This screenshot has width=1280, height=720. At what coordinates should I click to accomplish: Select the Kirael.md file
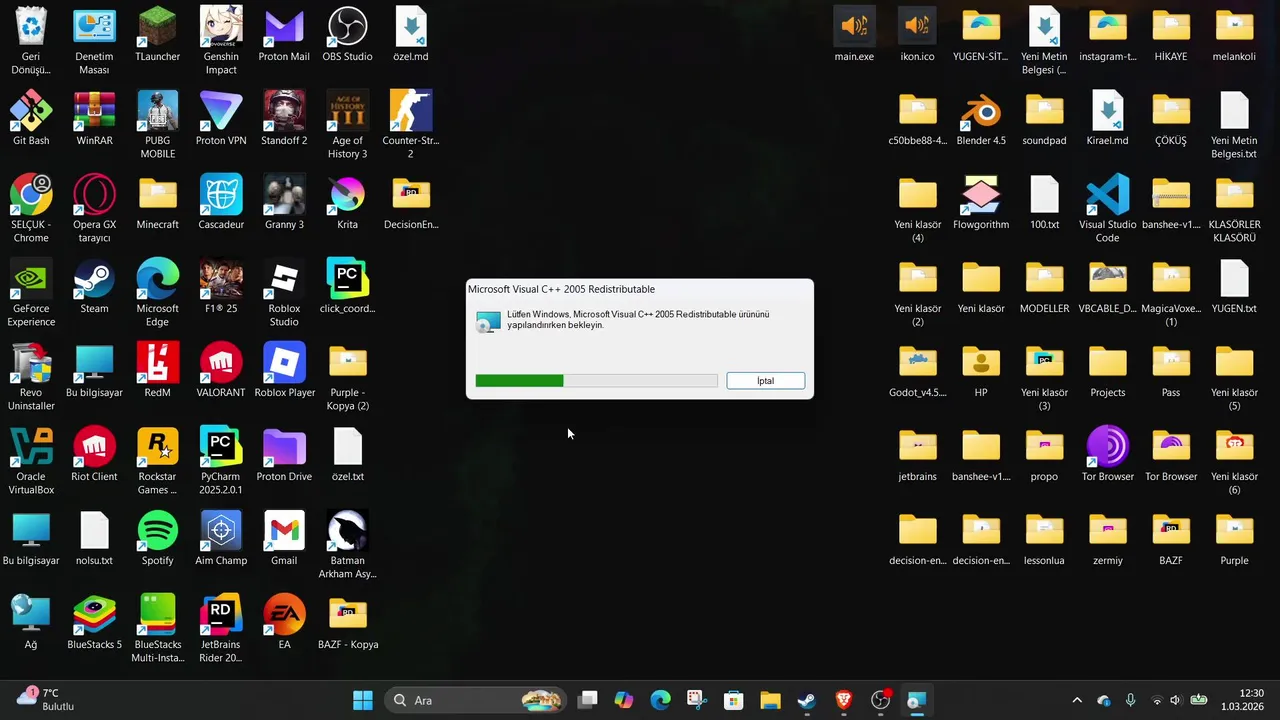tap(1107, 118)
